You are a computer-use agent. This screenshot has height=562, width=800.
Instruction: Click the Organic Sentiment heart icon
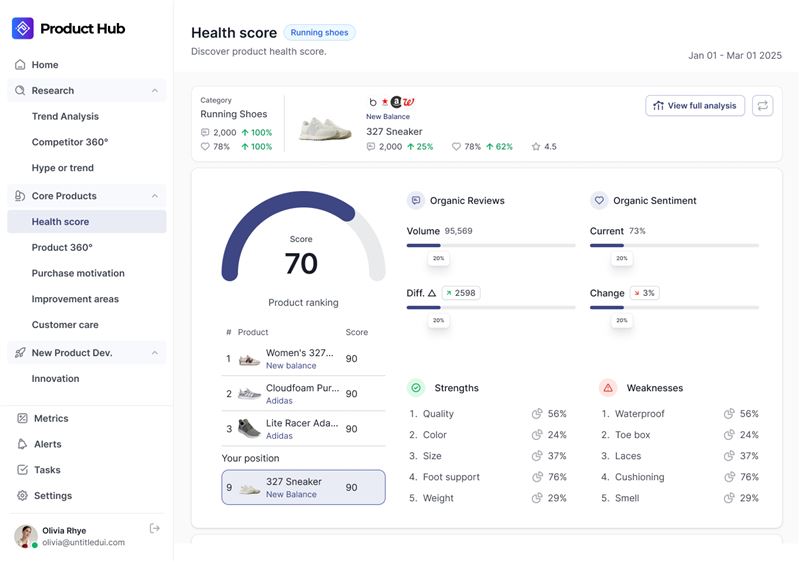pyautogui.click(x=599, y=201)
